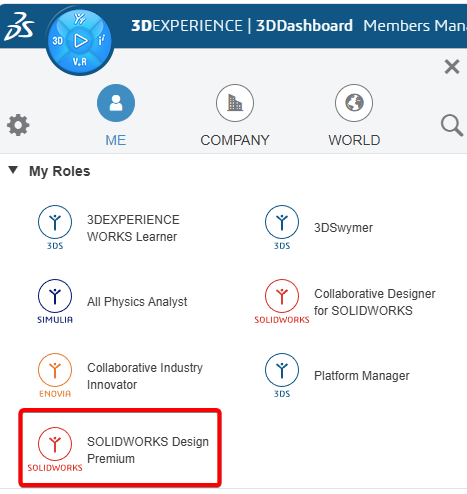Open the 3DSwymer role icon
Viewport: 467px width, 494px height.
click(282, 227)
